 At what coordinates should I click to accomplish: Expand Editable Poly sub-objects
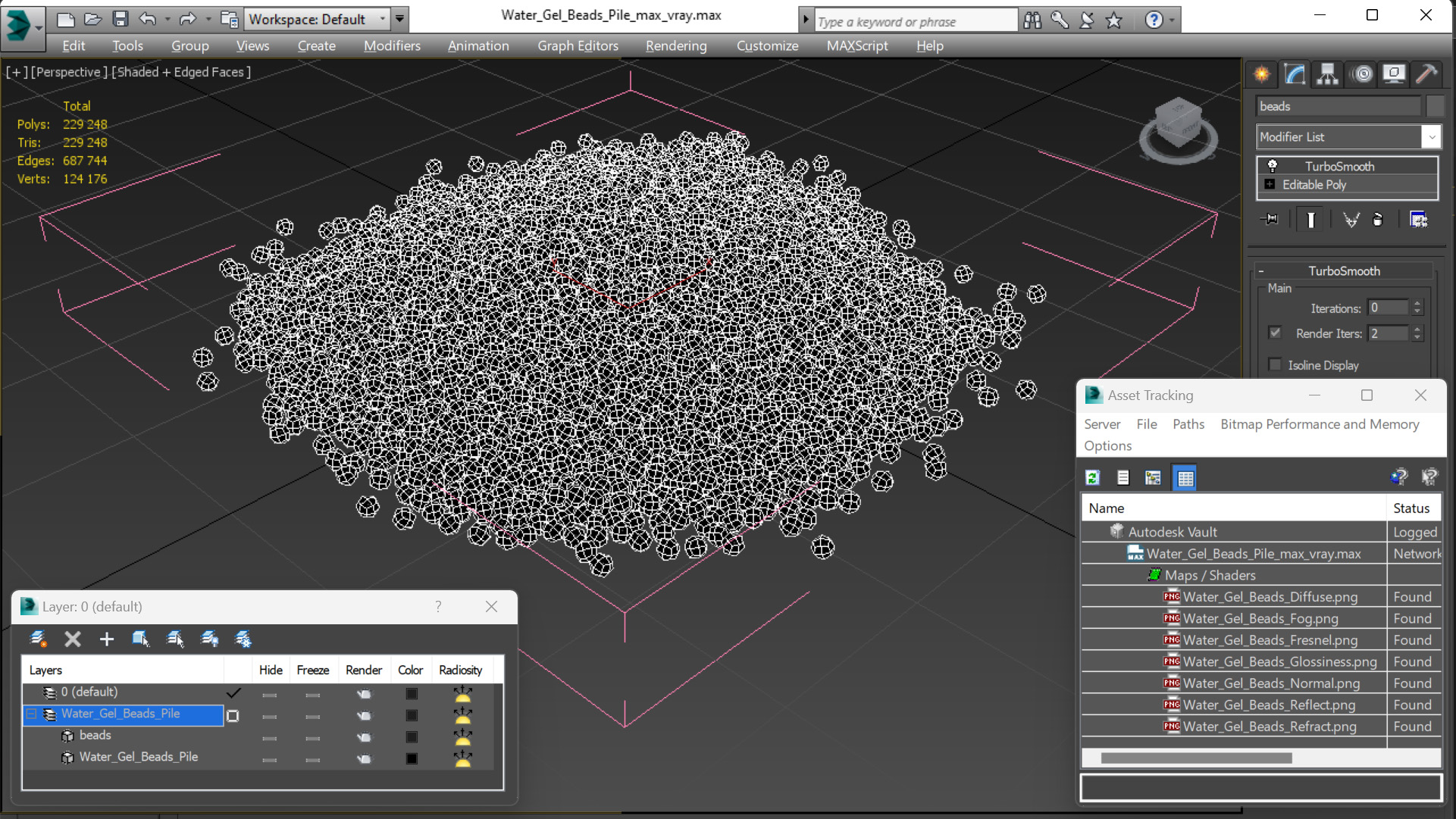pos(1270,184)
